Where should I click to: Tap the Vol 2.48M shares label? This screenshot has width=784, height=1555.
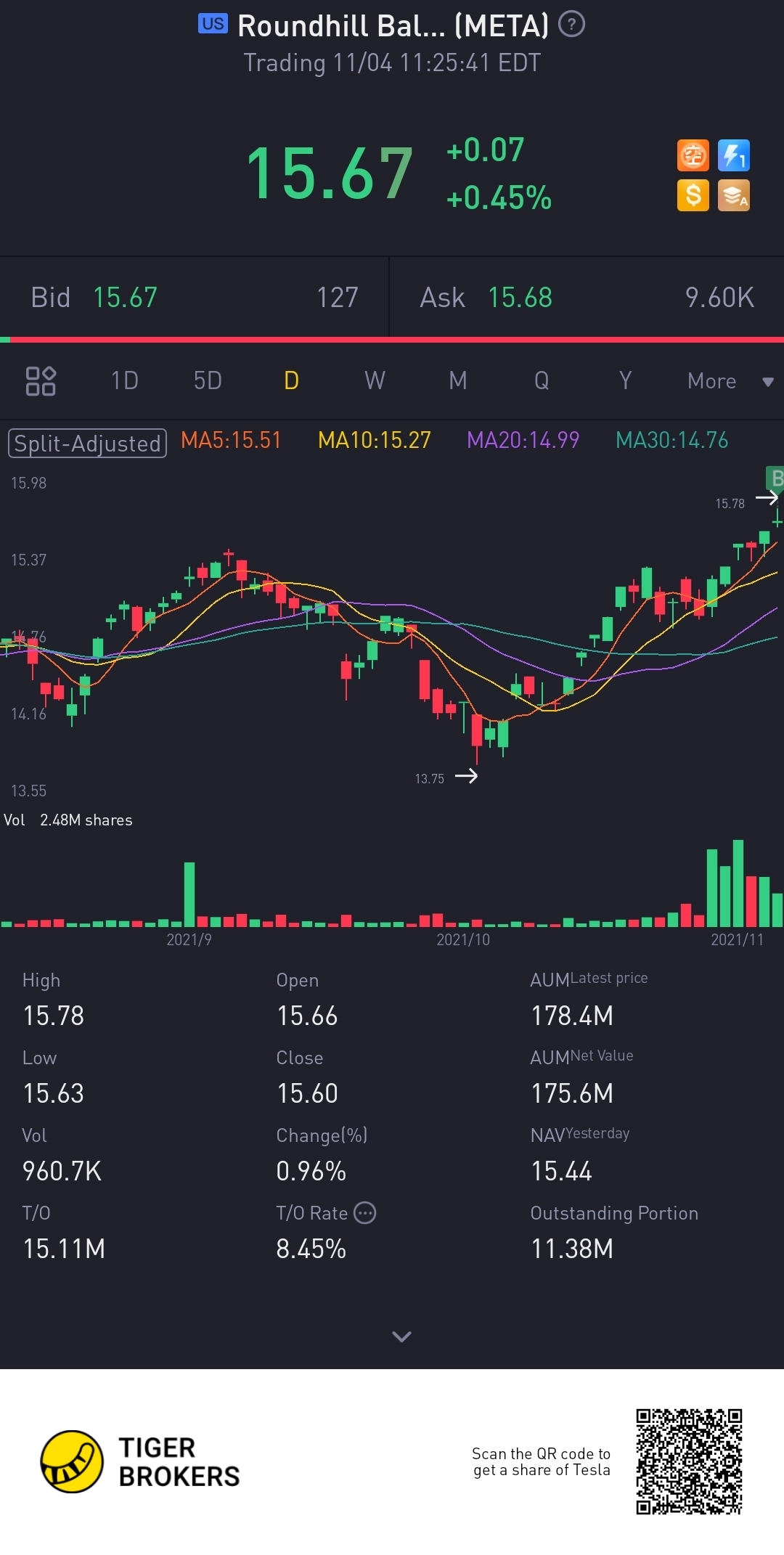click(x=68, y=820)
